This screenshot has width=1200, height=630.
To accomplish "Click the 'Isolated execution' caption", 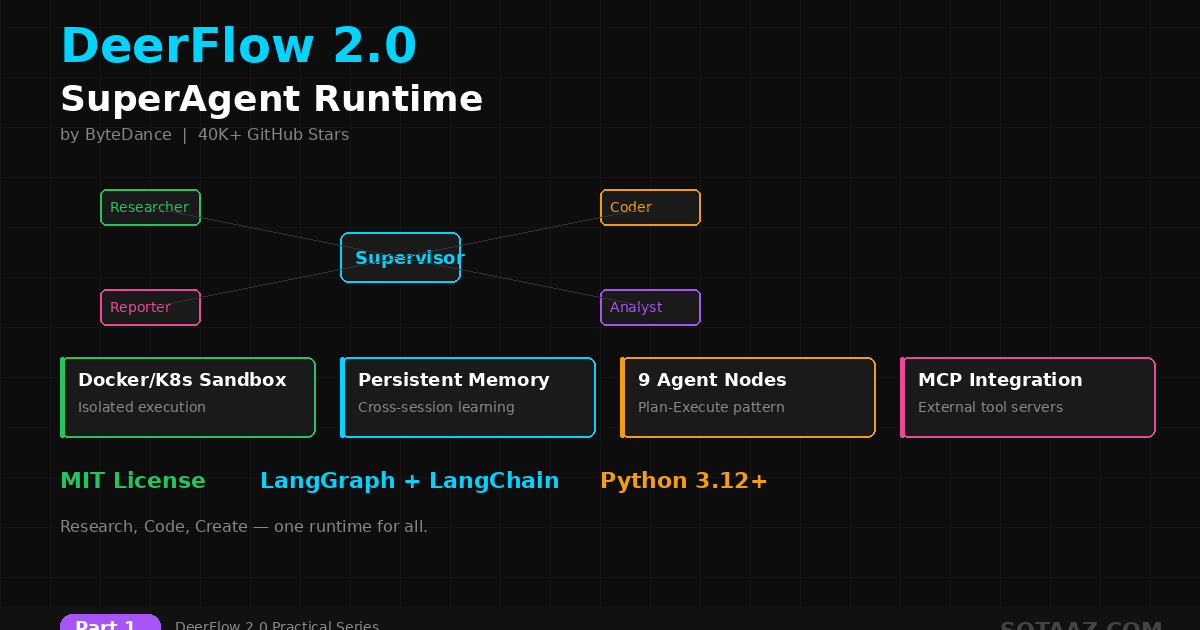I will click(142, 408).
